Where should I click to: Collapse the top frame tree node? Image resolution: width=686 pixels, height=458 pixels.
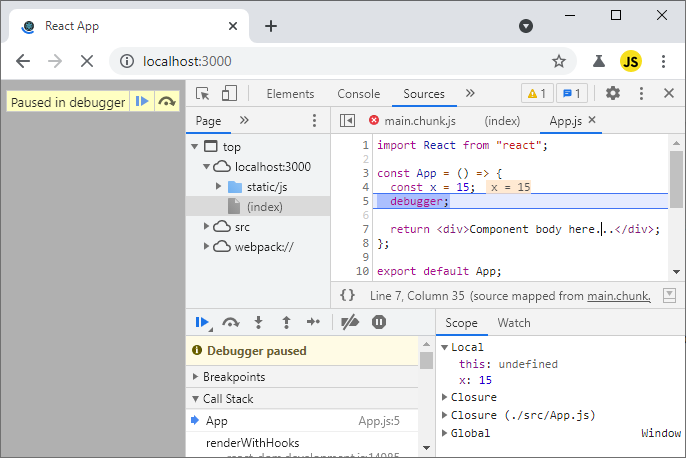click(195, 147)
